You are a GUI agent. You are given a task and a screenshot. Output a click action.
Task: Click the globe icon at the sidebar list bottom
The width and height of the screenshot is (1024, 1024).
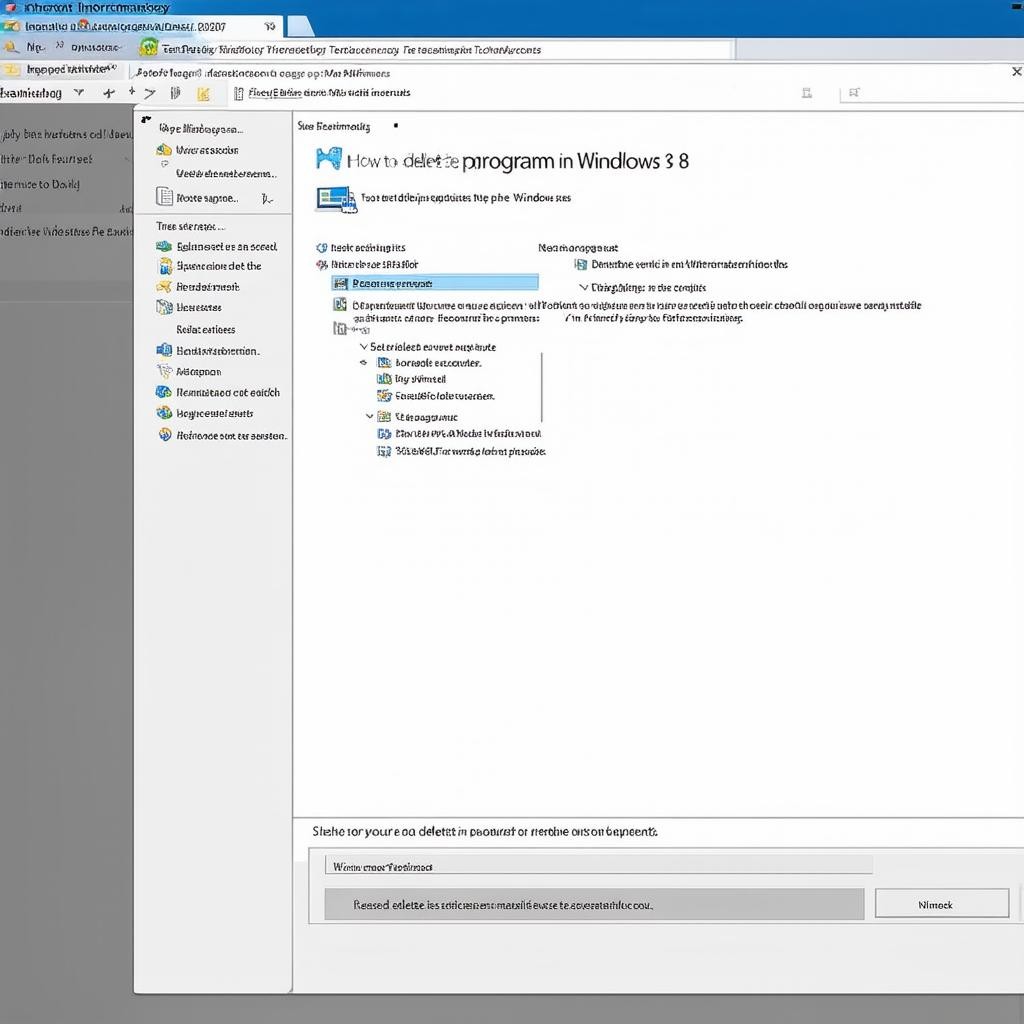pyautogui.click(x=165, y=435)
